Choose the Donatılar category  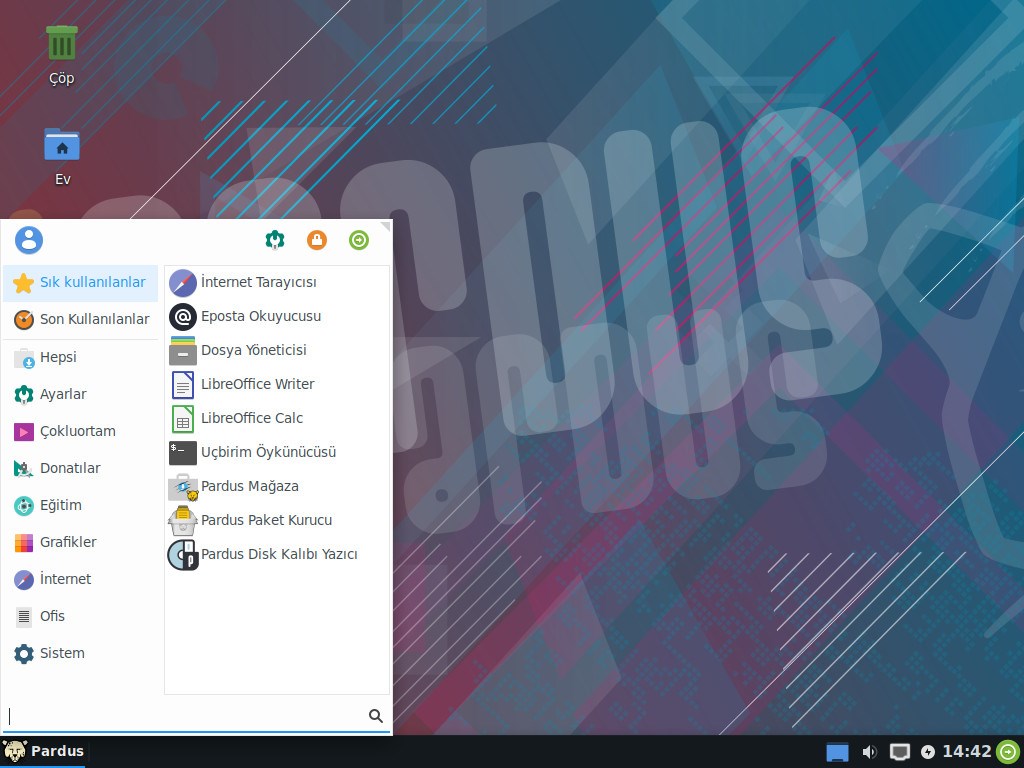[80, 468]
